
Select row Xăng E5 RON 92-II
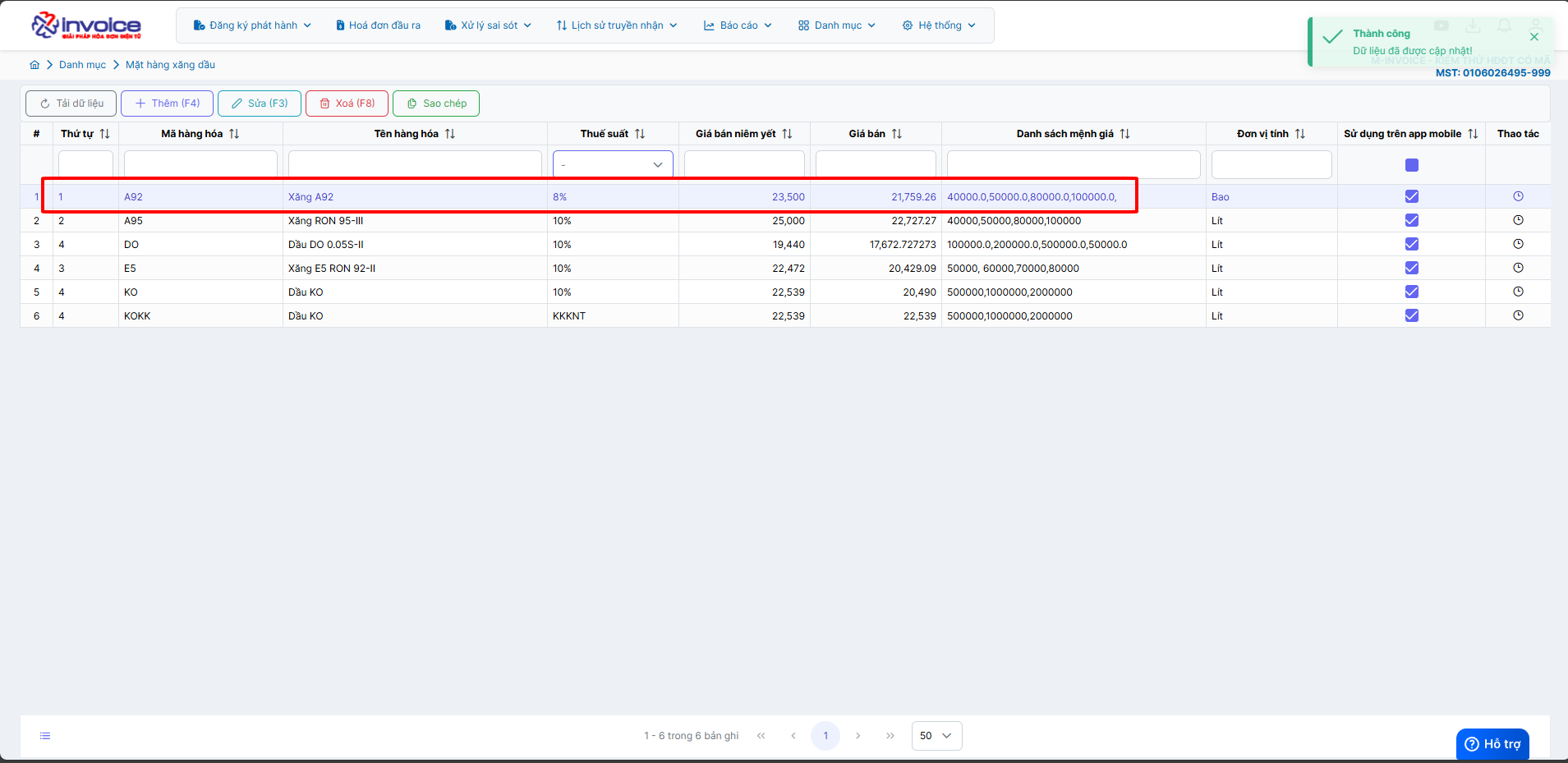785,268
